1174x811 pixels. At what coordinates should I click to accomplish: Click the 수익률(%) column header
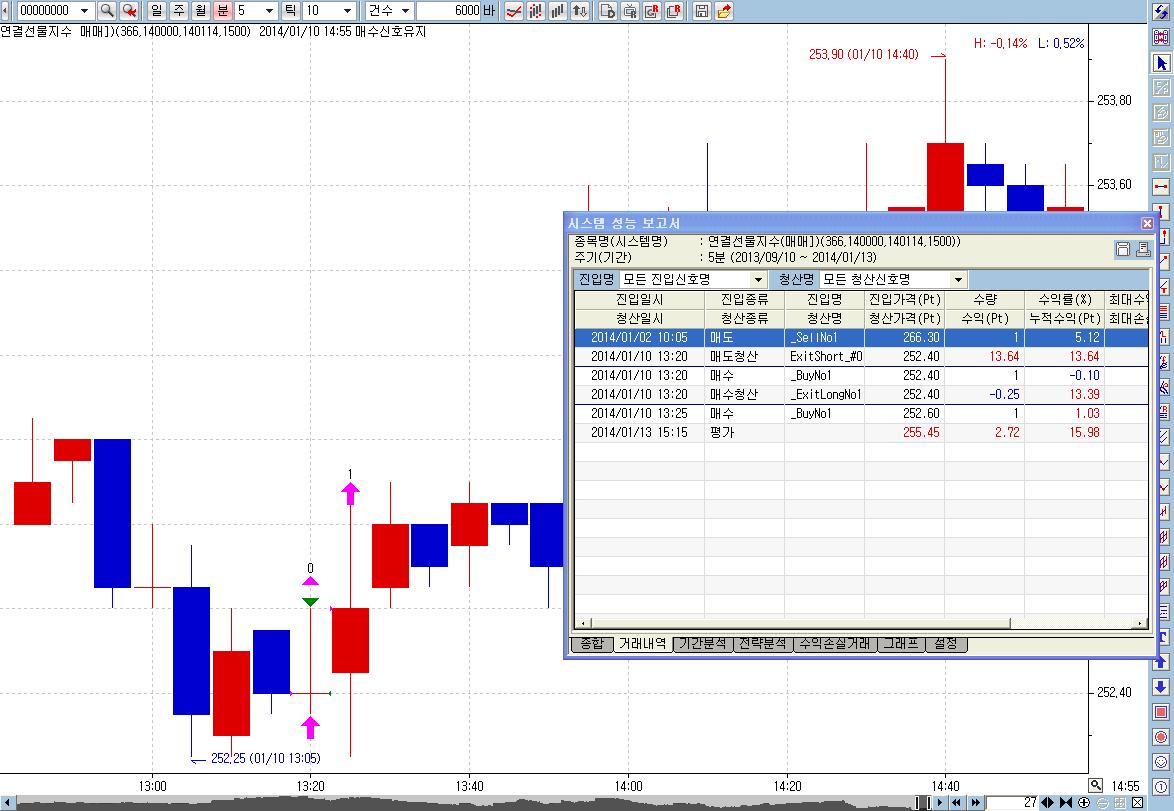click(x=1064, y=300)
